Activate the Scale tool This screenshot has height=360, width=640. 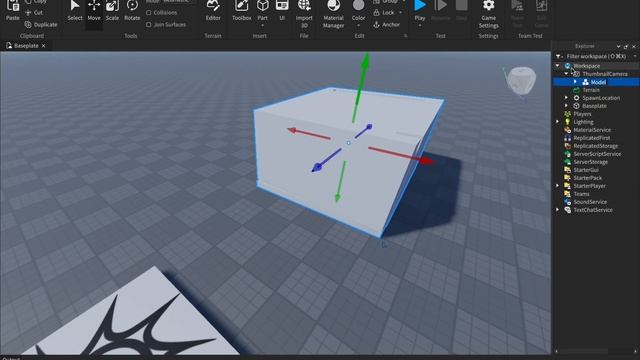[x=112, y=11]
